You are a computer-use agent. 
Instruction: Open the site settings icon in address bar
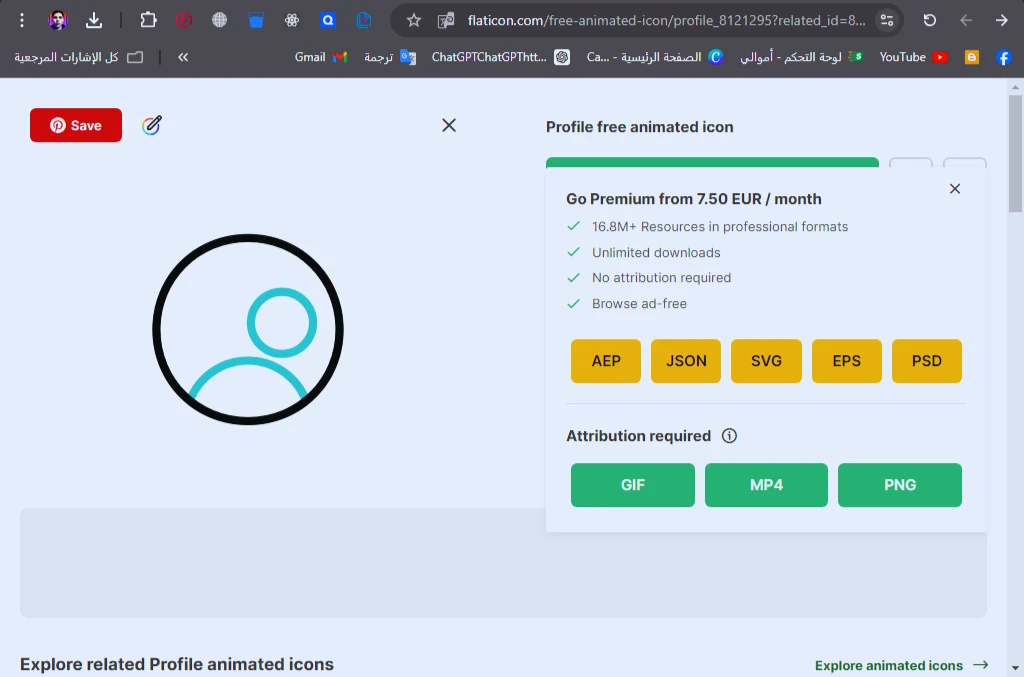[887, 20]
